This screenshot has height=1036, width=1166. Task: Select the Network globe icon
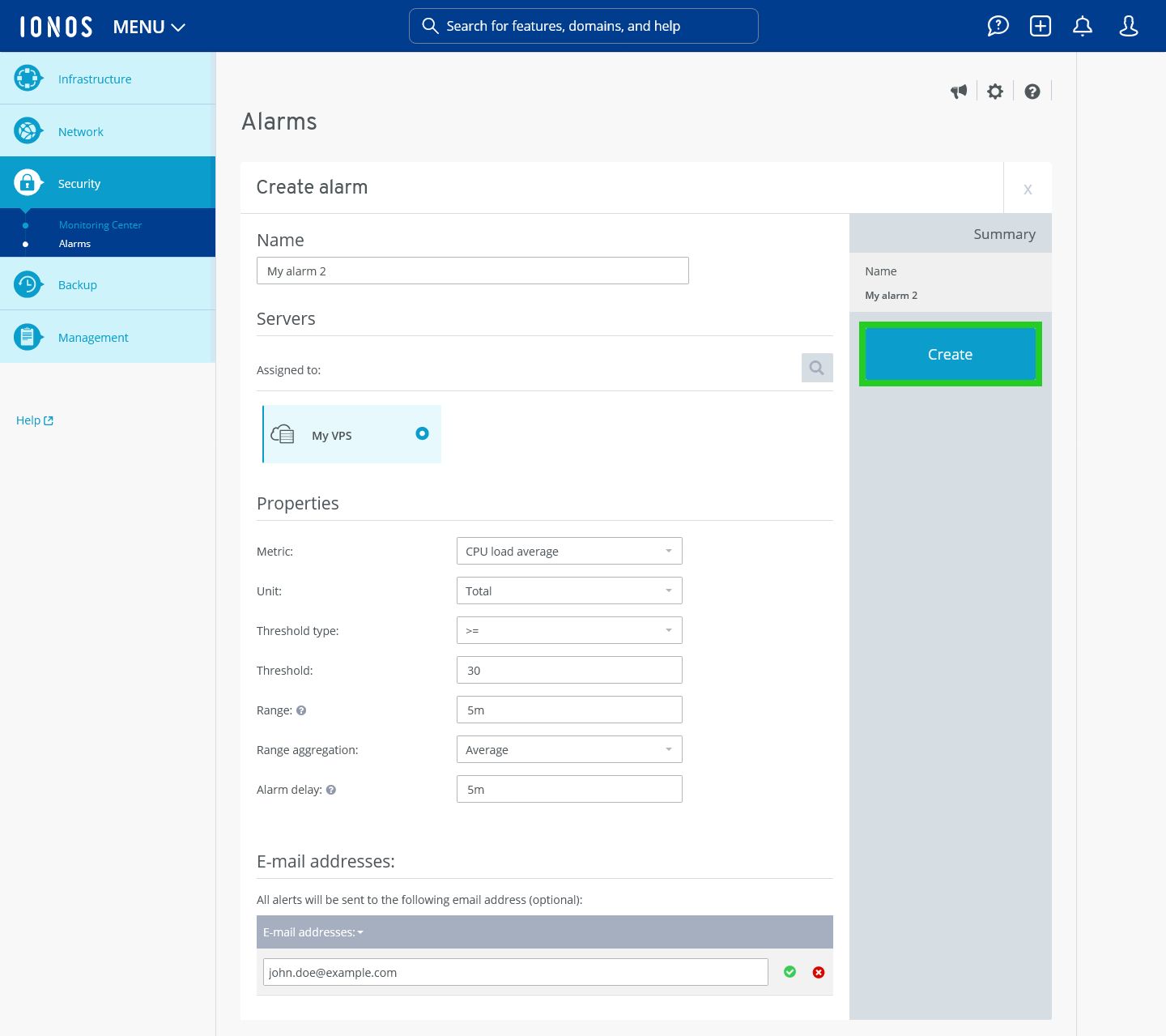click(x=28, y=130)
